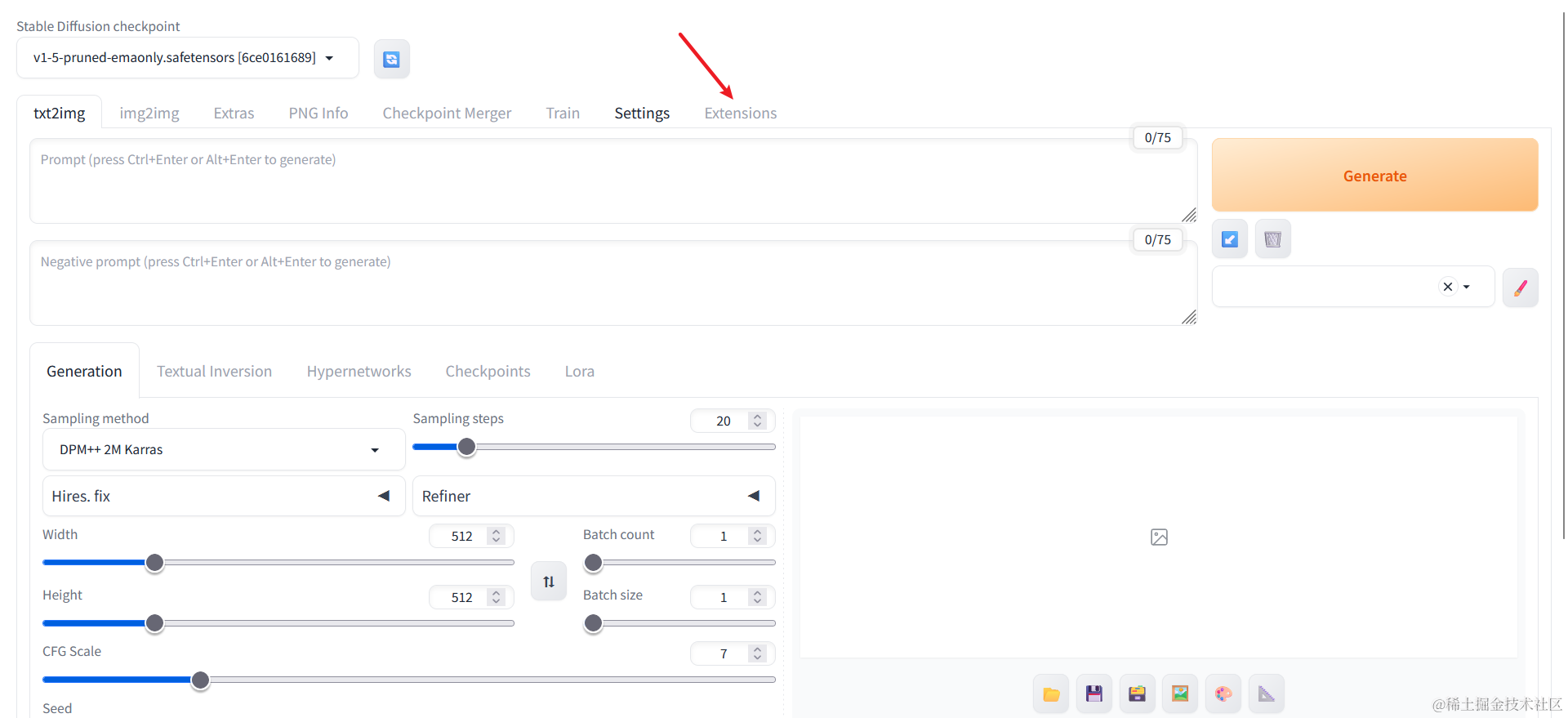Click the pencil edit styles icon
This screenshot has width=1568, height=718.
click(x=1520, y=288)
